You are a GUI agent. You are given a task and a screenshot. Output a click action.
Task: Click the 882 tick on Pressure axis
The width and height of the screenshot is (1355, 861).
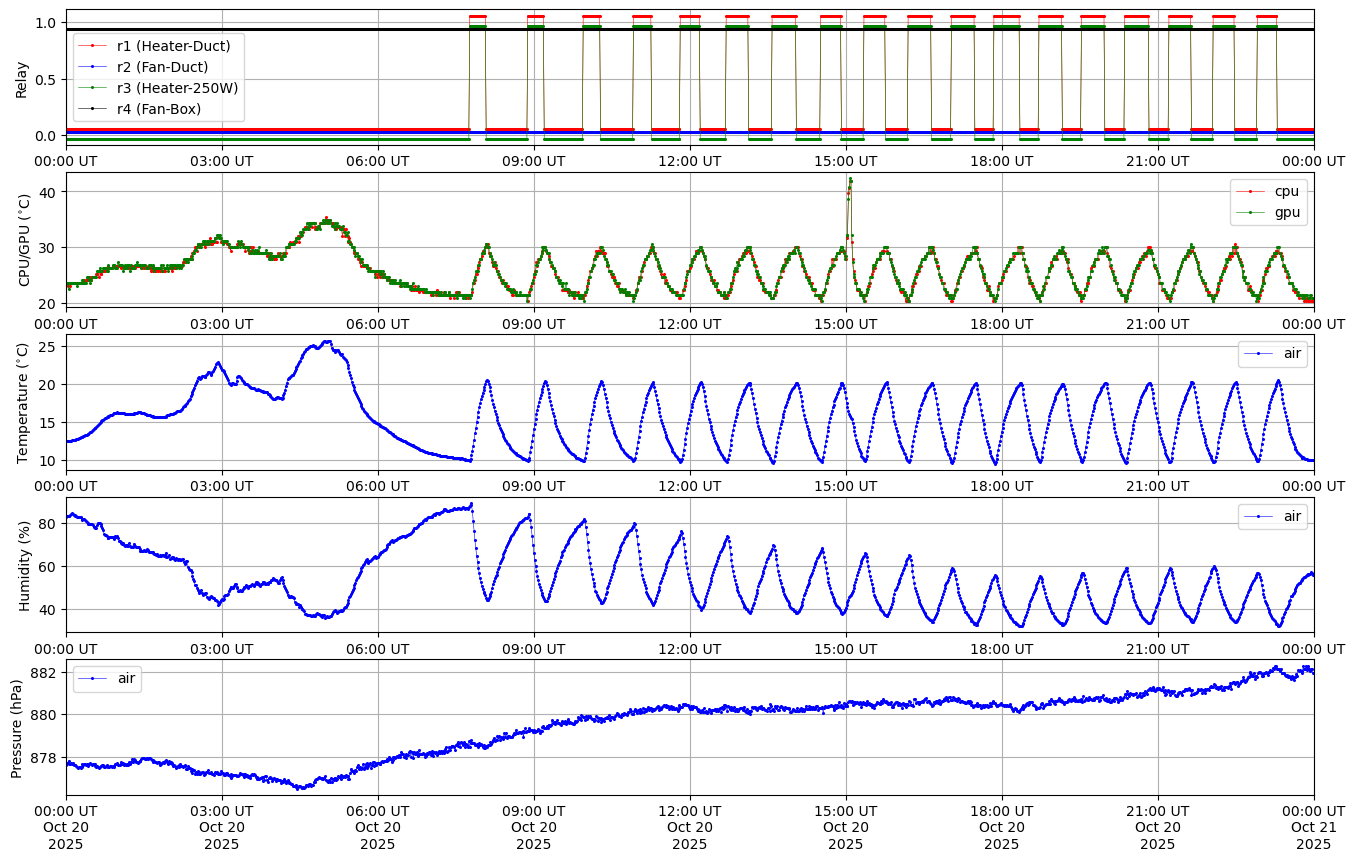46,673
